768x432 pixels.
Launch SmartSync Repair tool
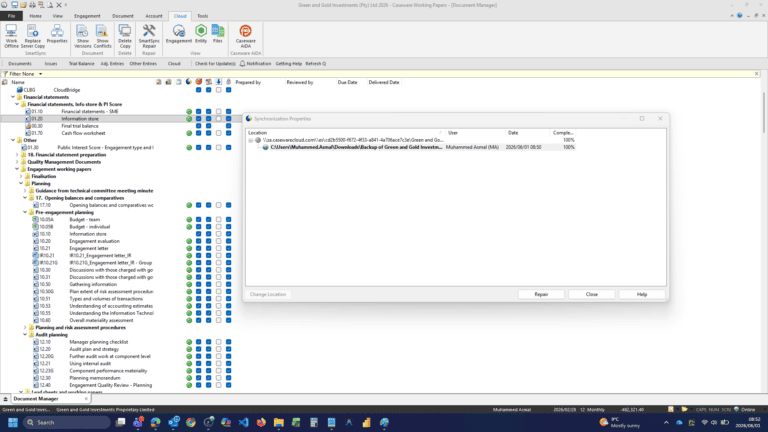tap(149, 36)
